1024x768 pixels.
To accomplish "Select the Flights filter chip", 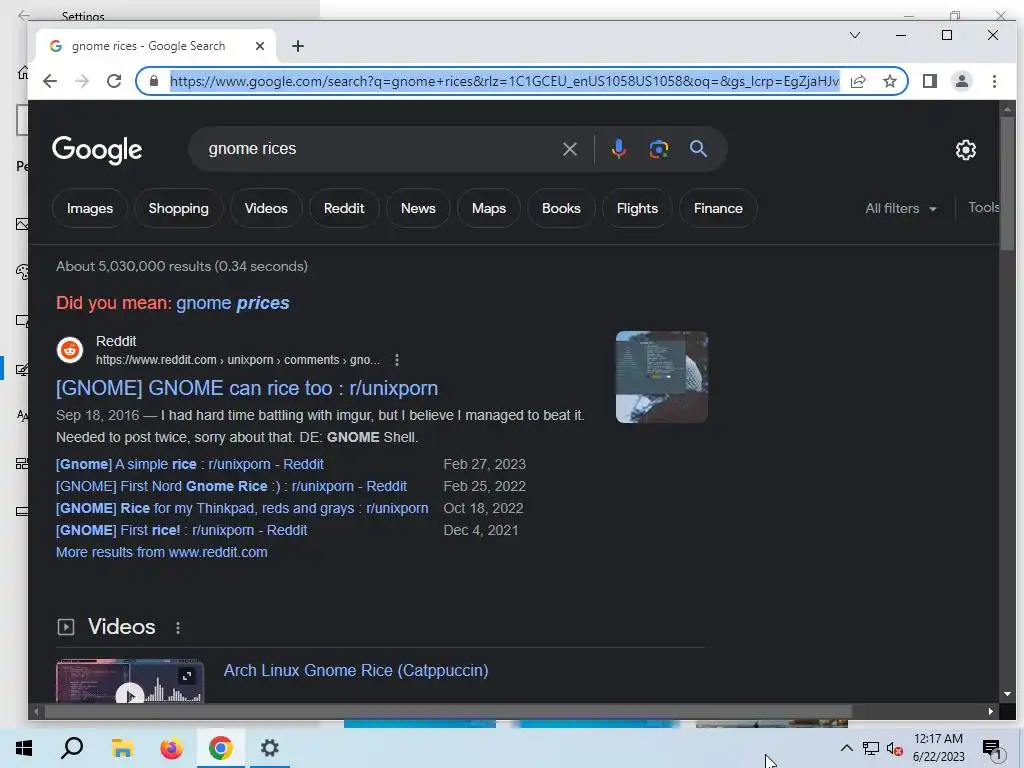I will tap(637, 208).
